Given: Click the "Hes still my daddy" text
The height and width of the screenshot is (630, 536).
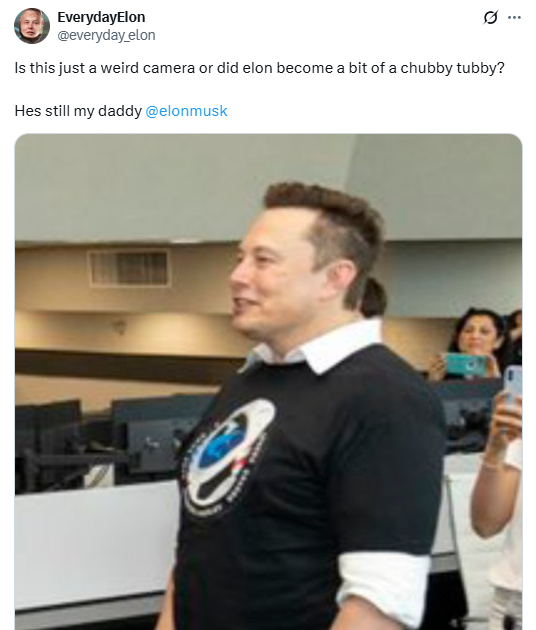Looking at the screenshot, I should [78, 111].
